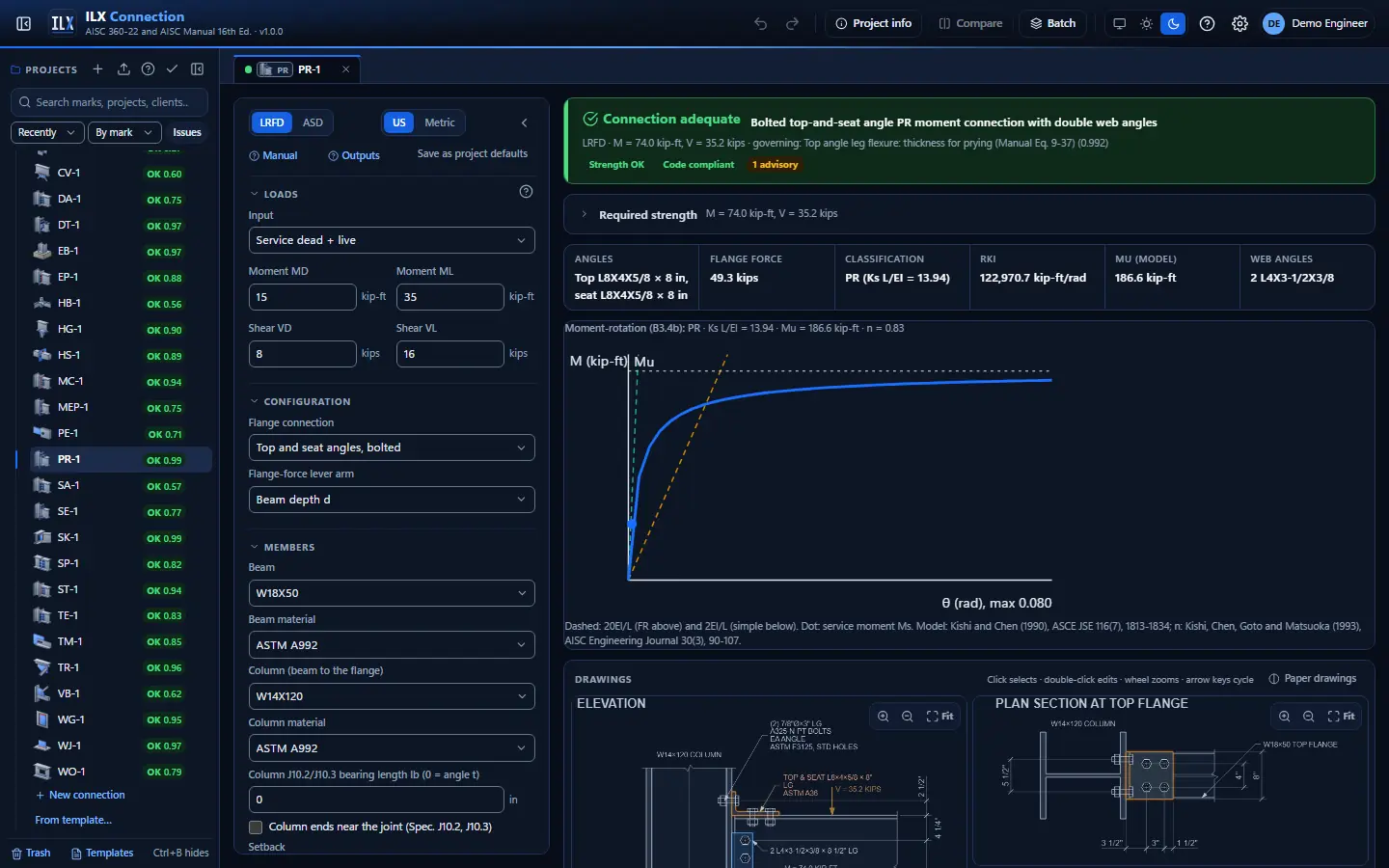Open the Manual link
The width and height of the screenshot is (1389, 868).
tap(273, 155)
